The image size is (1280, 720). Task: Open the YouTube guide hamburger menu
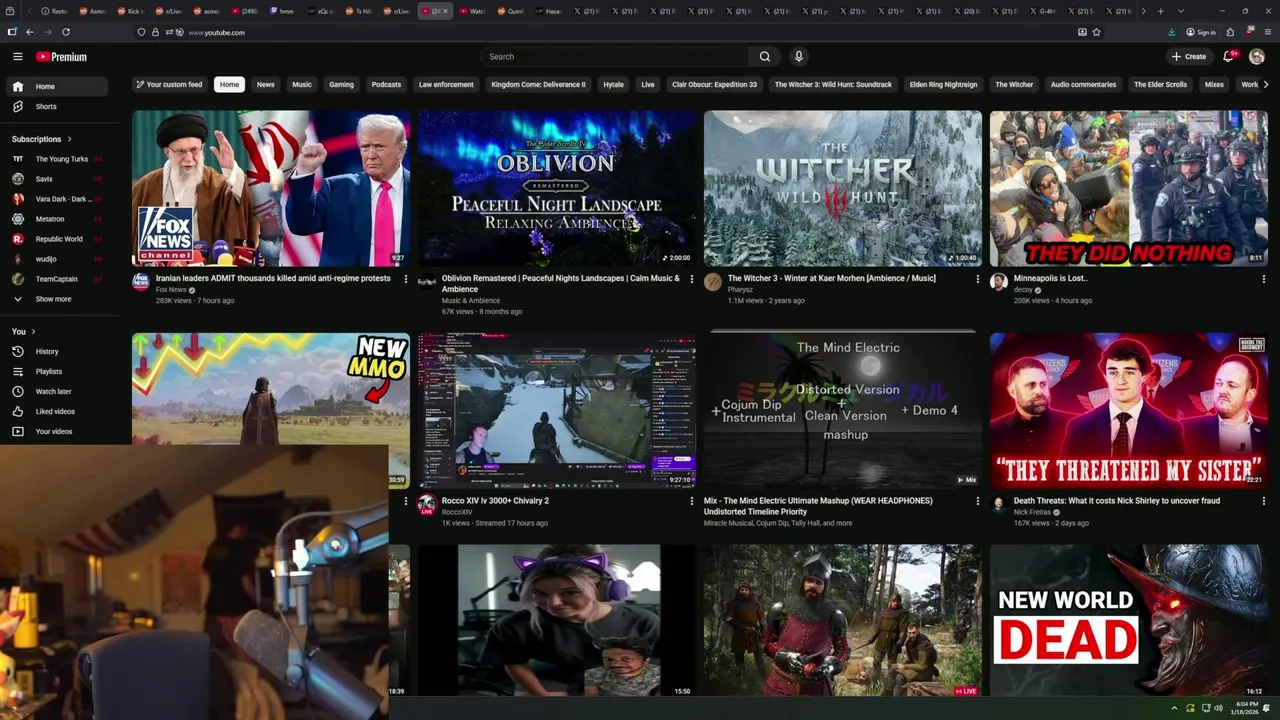point(17,57)
